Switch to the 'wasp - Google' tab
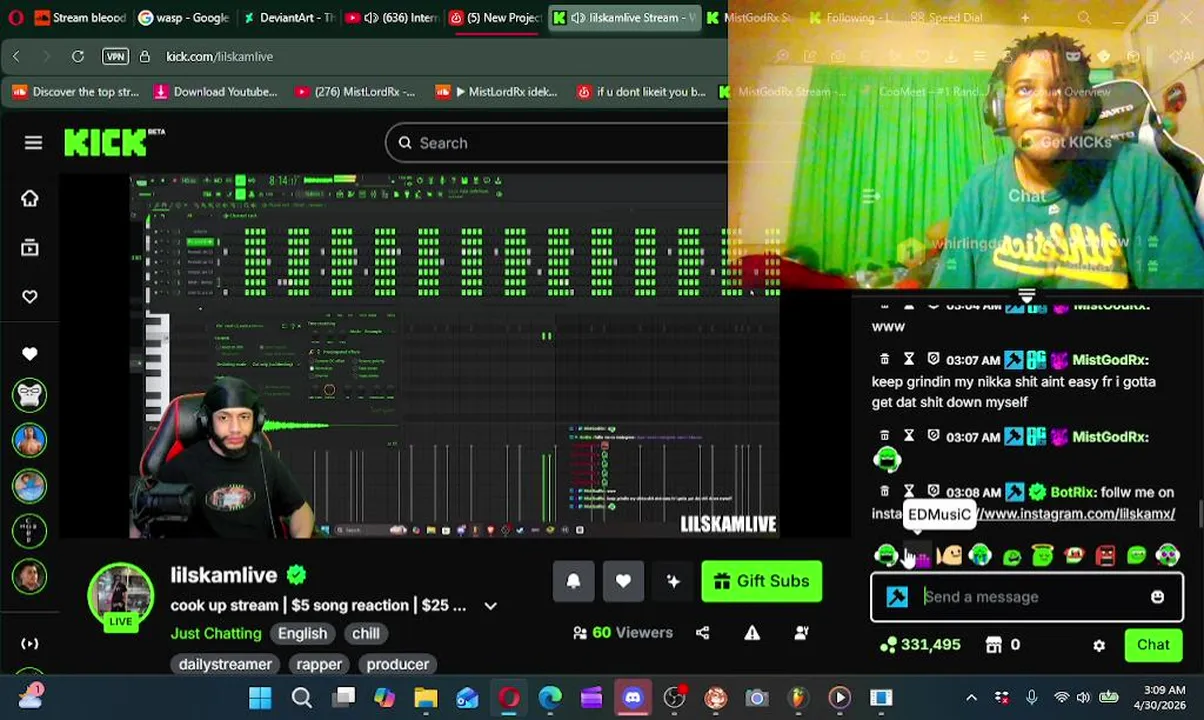Viewport: 1204px width, 720px height. coord(184,17)
